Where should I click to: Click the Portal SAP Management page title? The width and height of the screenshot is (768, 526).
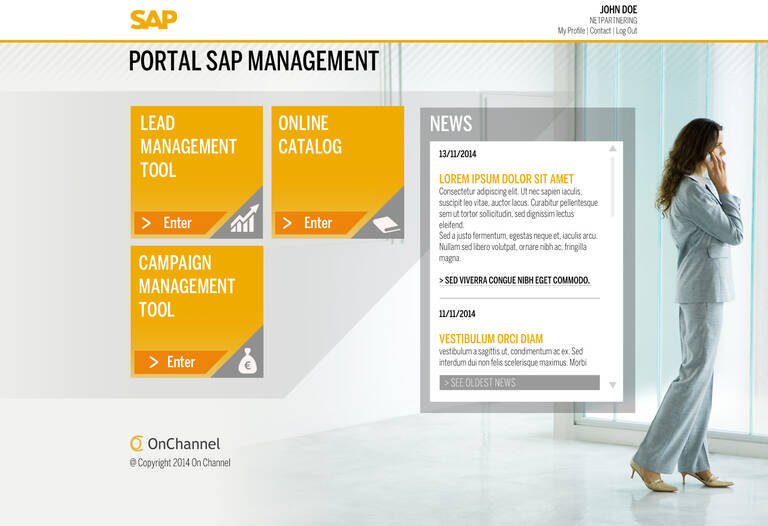[254, 61]
